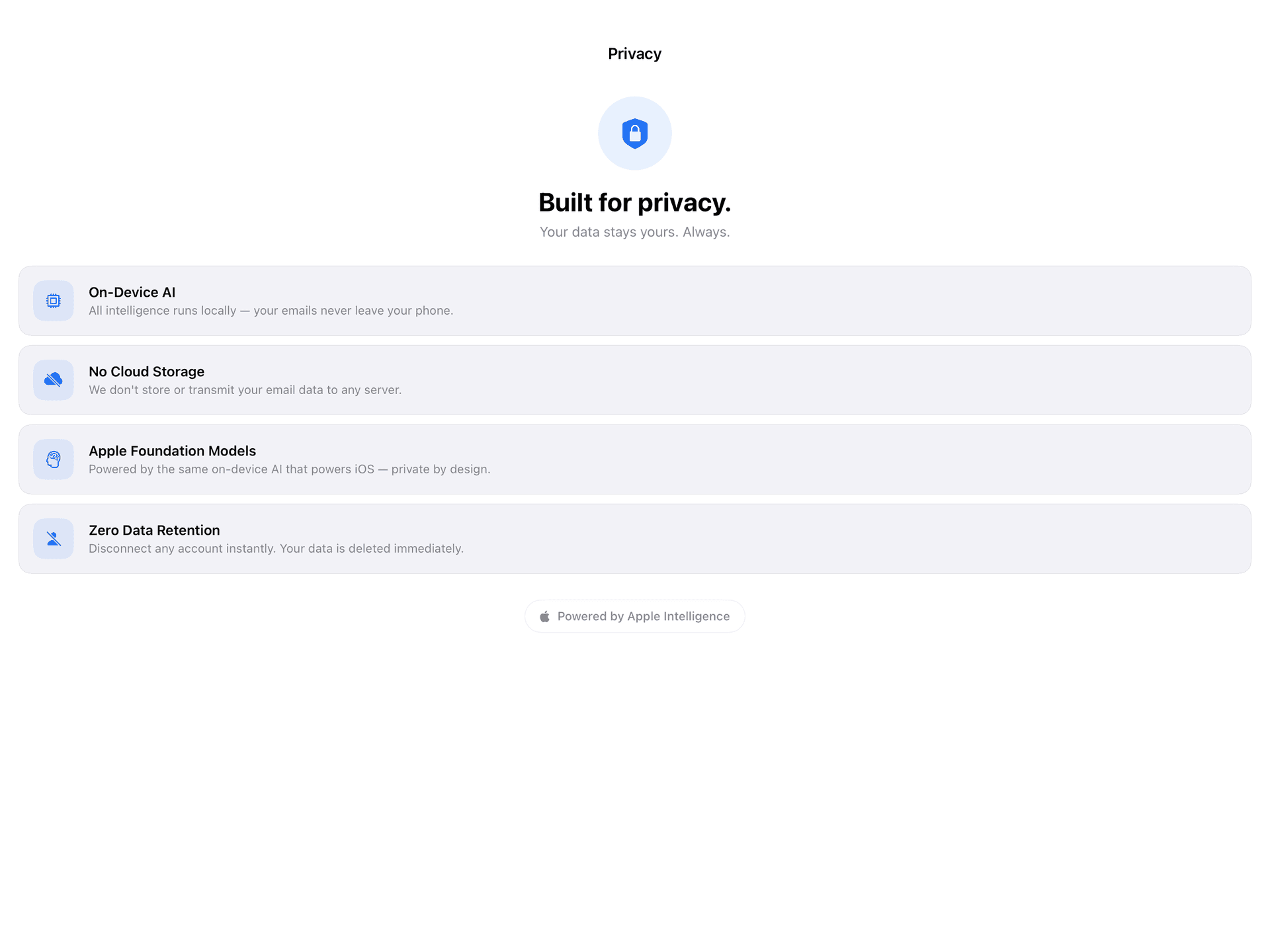Expand the Zero Data Retention section
Viewport: 1270px width, 952px height.
coord(634,538)
